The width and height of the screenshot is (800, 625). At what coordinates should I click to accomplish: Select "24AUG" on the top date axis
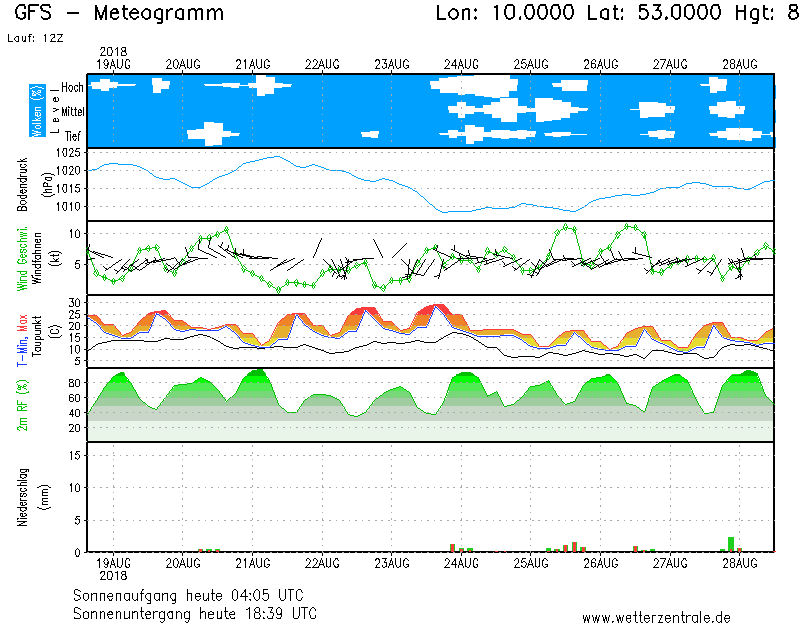point(461,64)
